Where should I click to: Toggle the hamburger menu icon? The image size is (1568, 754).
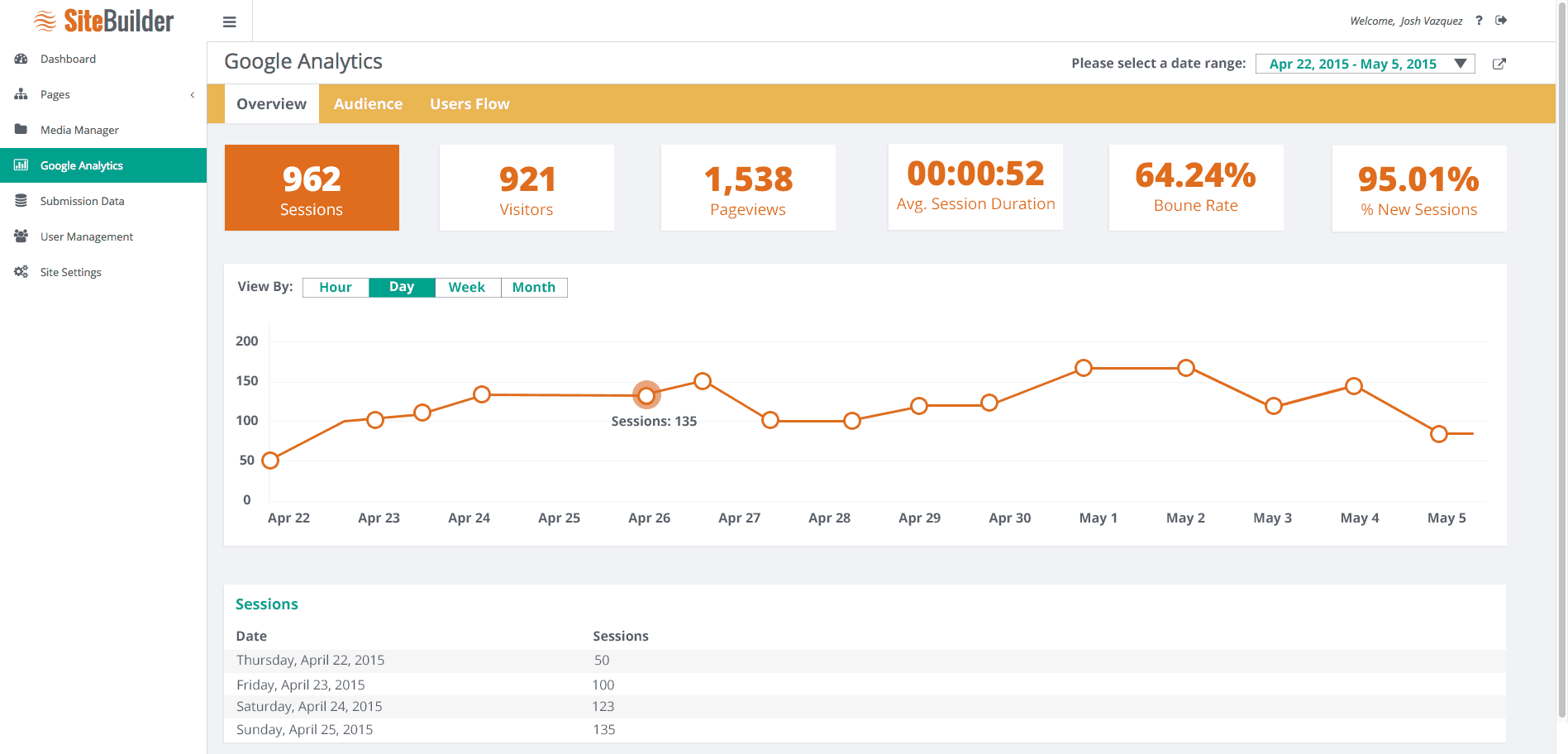pyautogui.click(x=230, y=22)
